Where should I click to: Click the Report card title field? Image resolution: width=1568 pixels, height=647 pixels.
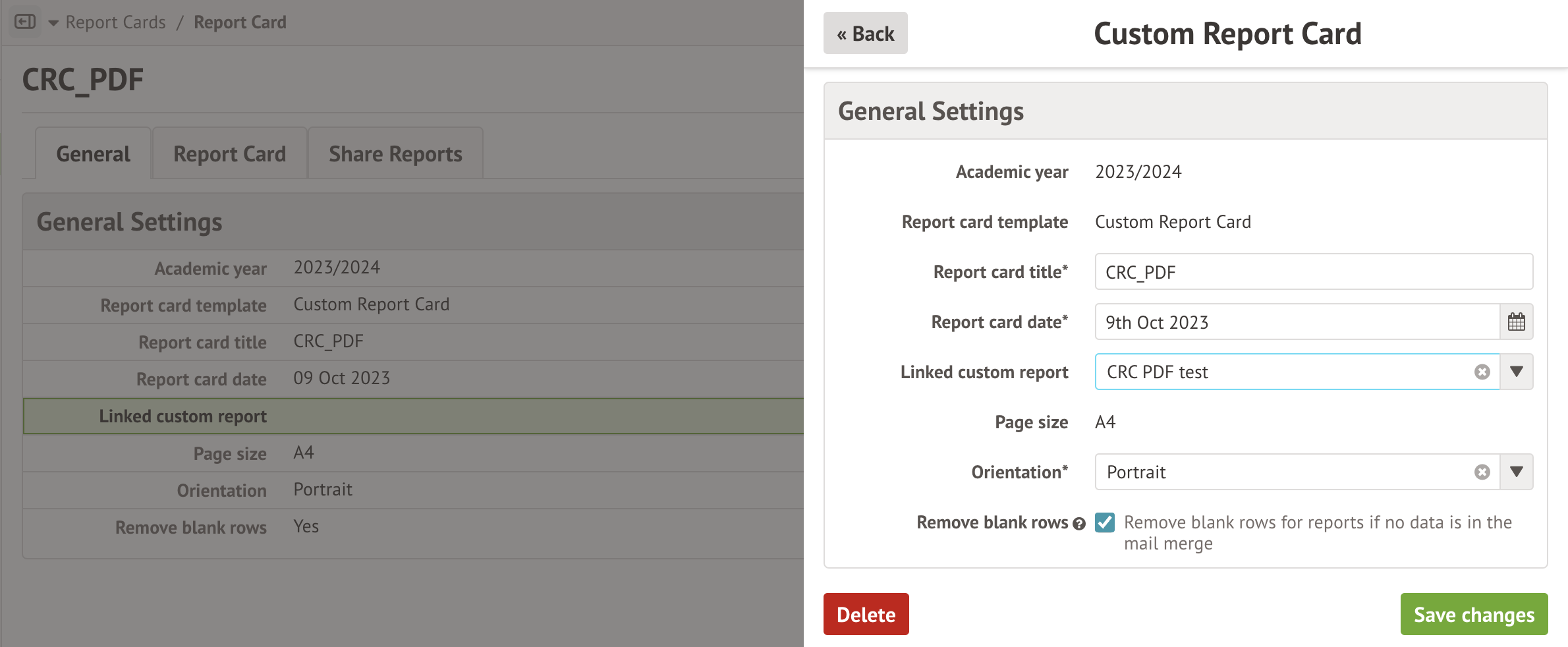click(x=1313, y=272)
